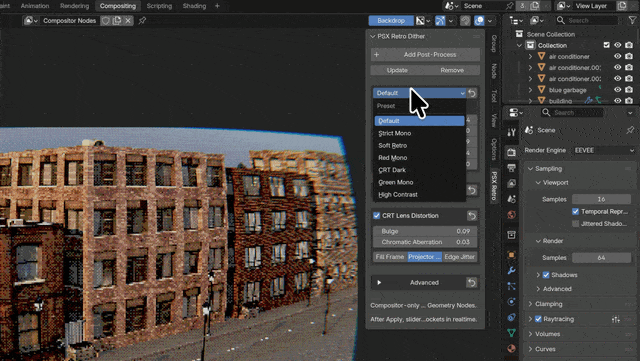Collapse the Collection in the outliner
The image size is (640, 361).
[x=520, y=45]
